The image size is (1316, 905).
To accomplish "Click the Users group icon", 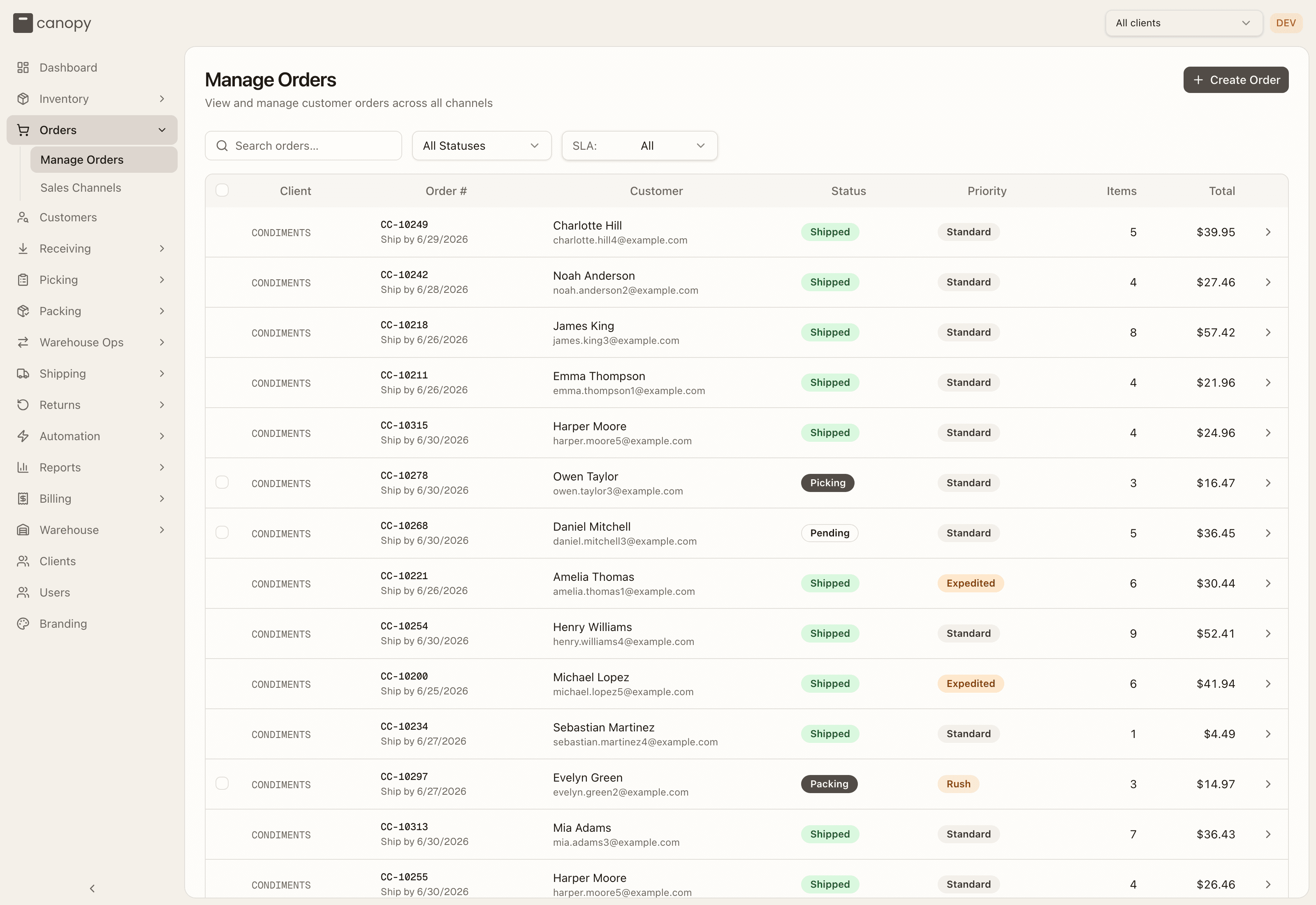I will (23, 592).
